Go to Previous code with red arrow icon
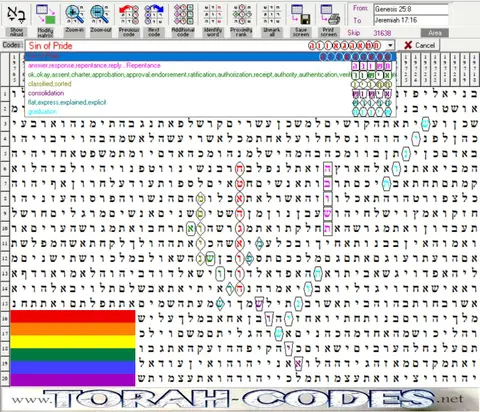 click(129, 15)
